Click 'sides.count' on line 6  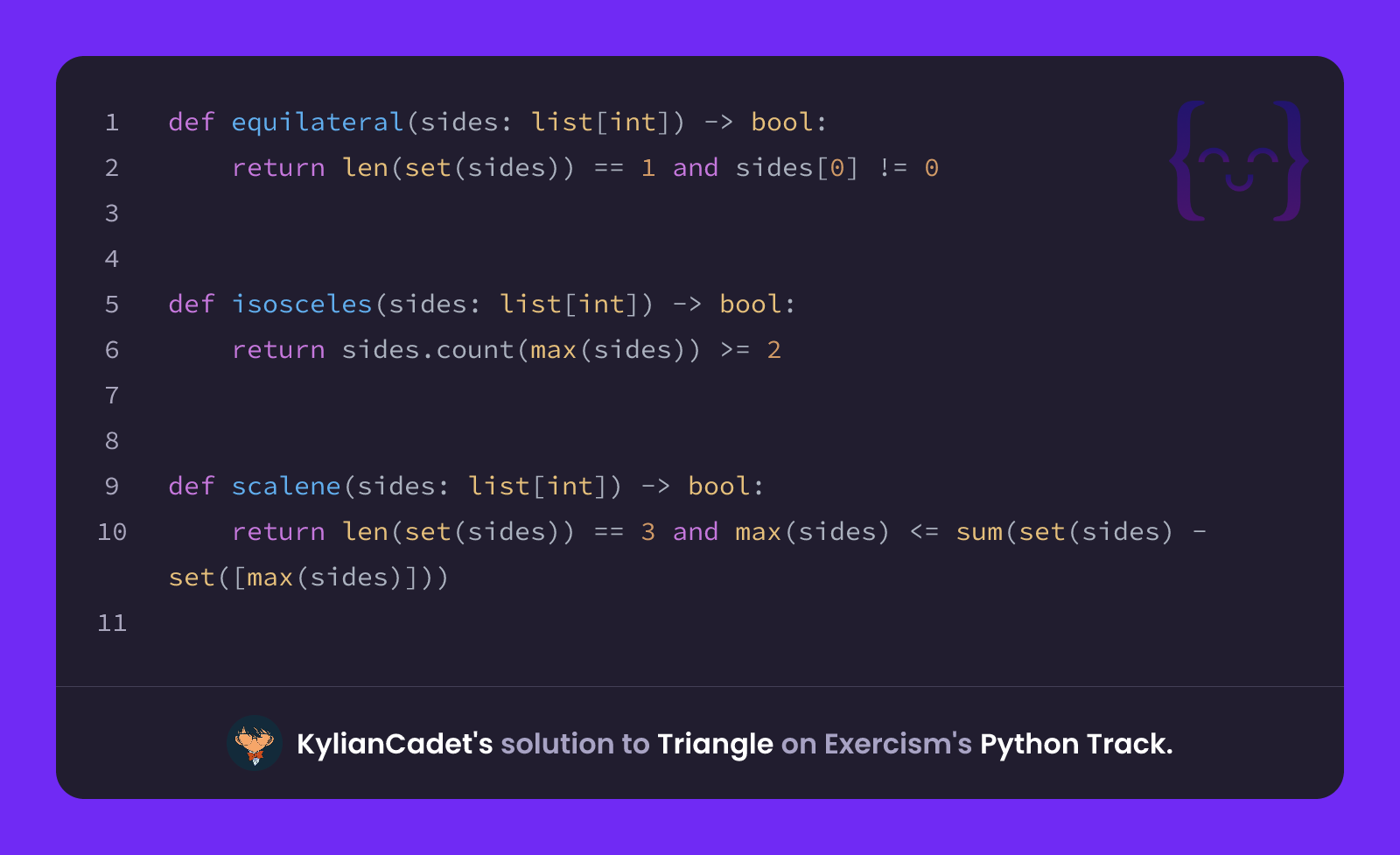coord(428,350)
